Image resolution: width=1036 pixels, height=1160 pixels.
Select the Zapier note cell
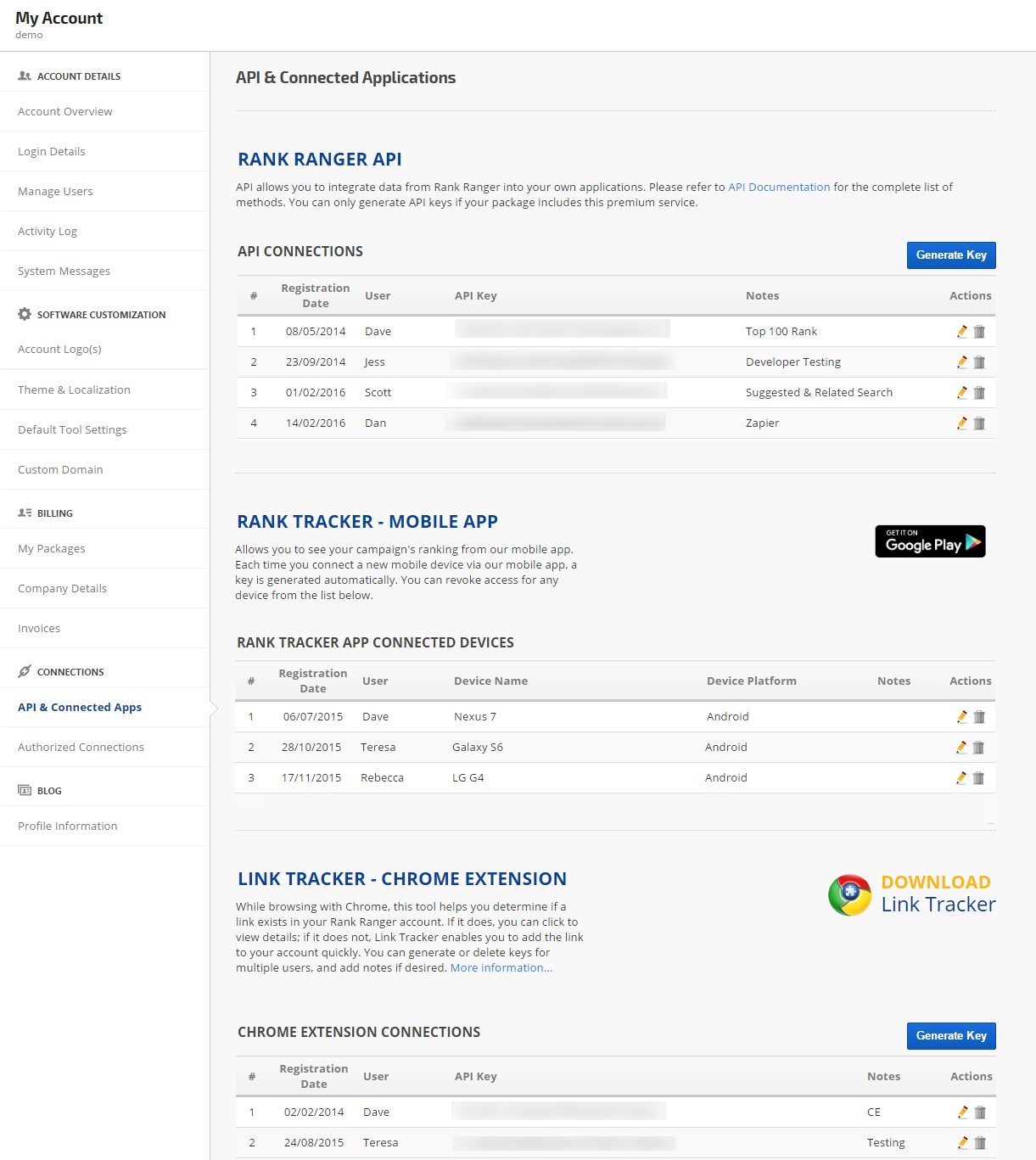pyautogui.click(x=762, y=423)
